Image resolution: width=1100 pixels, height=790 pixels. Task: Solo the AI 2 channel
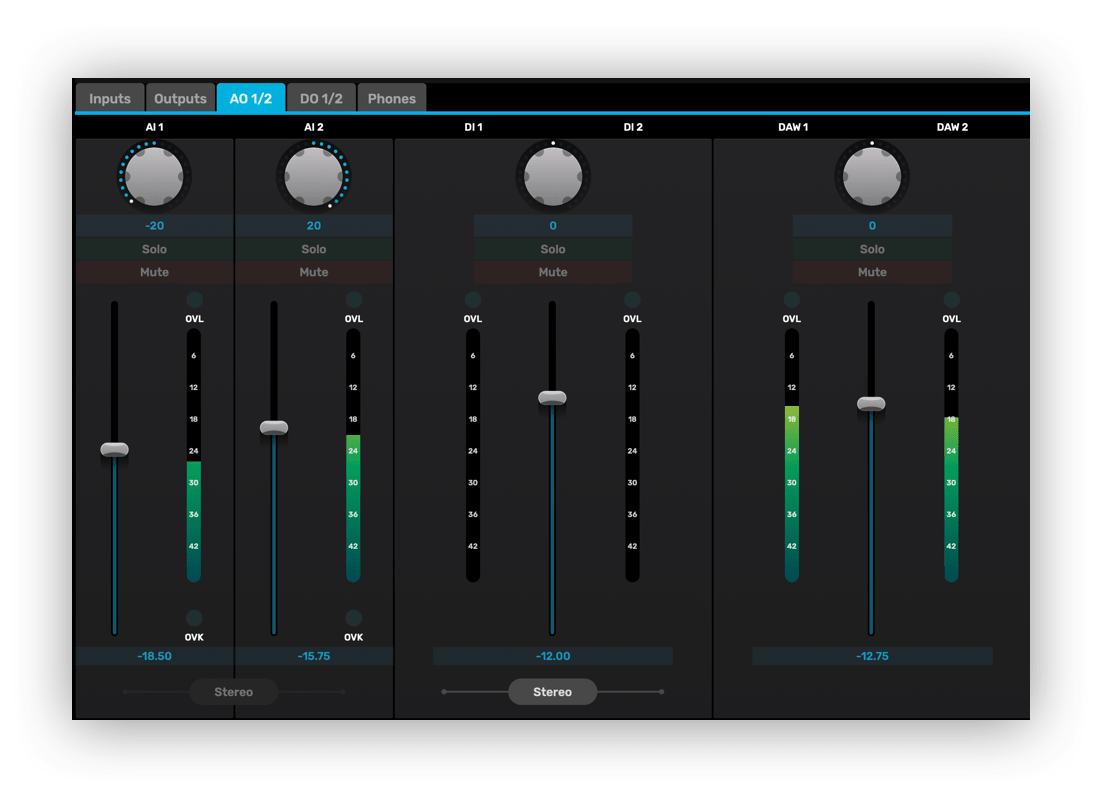(314, 249)
